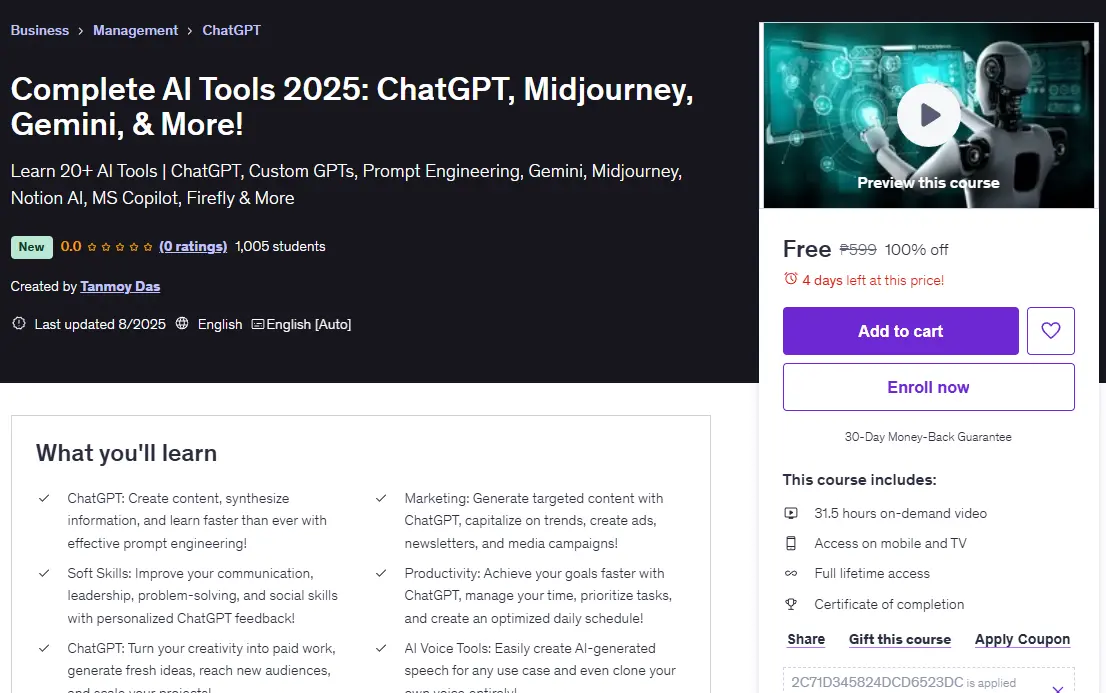Click 'Access on mobile and TV' text

coord(890,543)
